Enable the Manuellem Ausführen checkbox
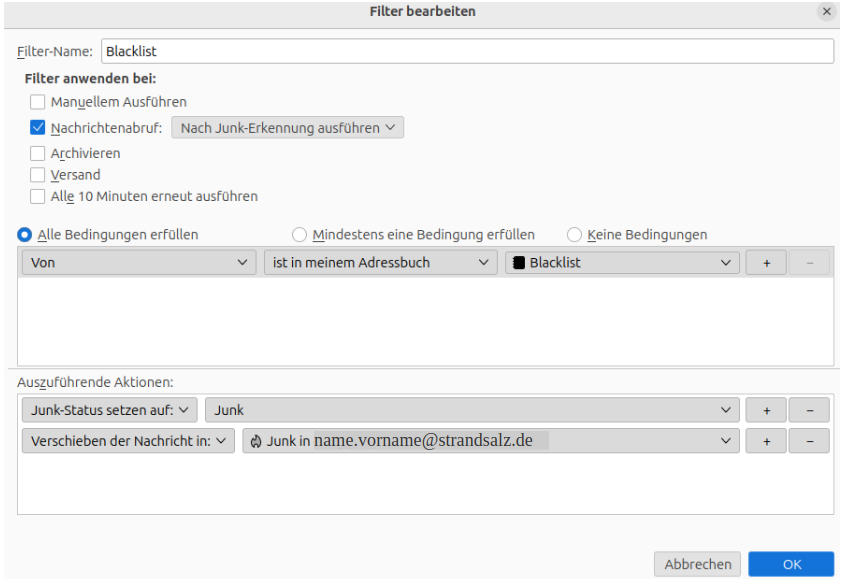This screenshot has height=579, width=847. click(38, 101)
